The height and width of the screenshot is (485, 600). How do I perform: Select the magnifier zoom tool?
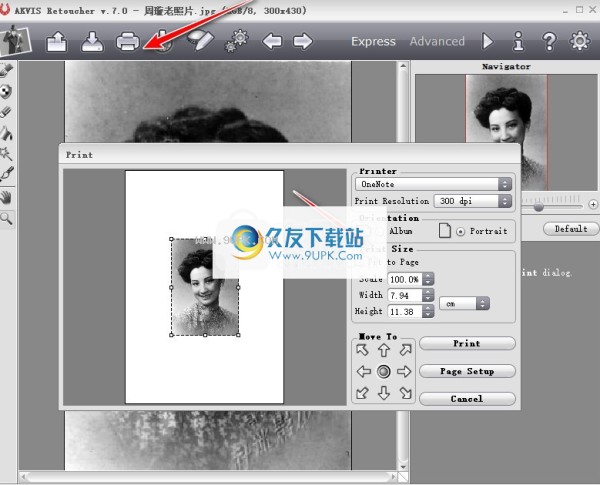(6, 219)
